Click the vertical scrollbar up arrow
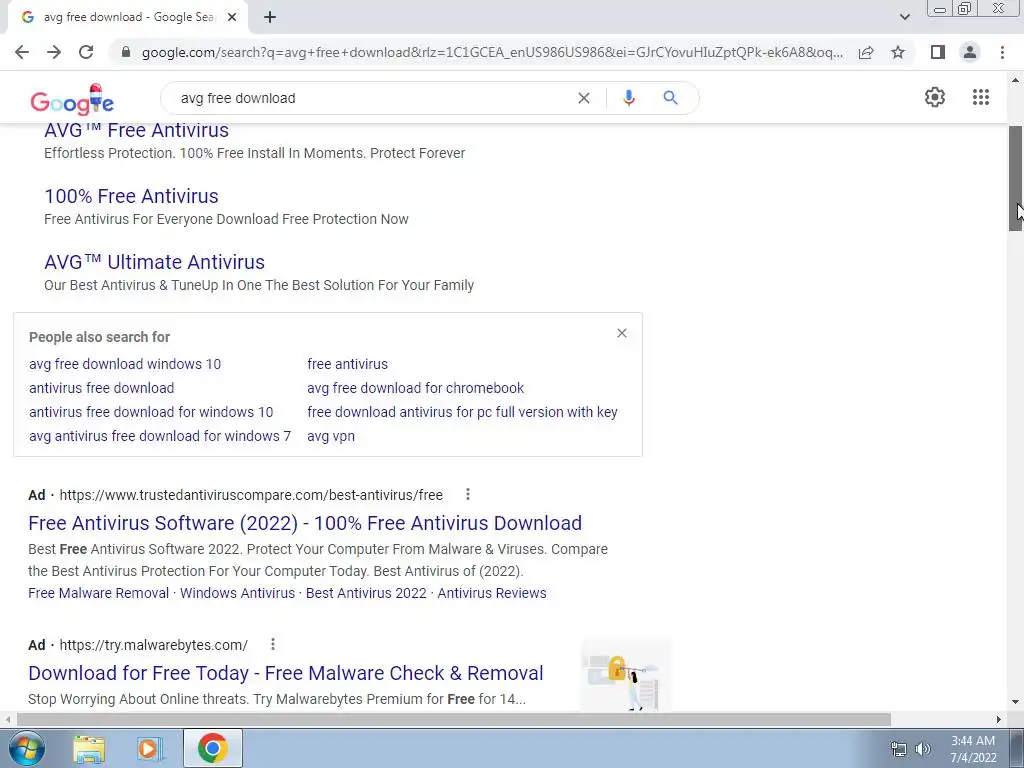The image size is (1024, 768). point(1016,80)
